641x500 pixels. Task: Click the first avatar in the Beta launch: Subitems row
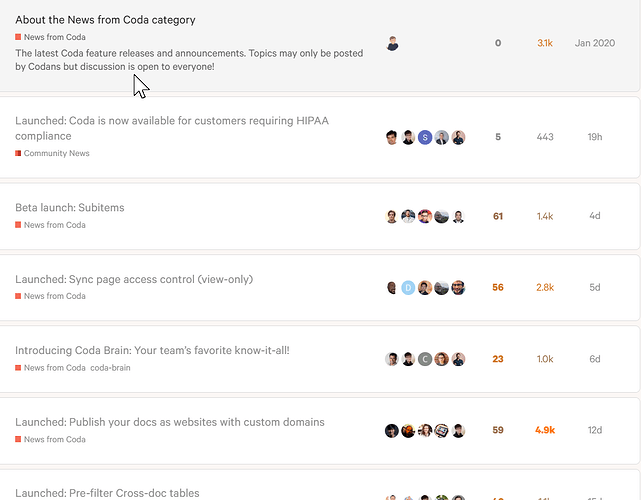[392, 217]
